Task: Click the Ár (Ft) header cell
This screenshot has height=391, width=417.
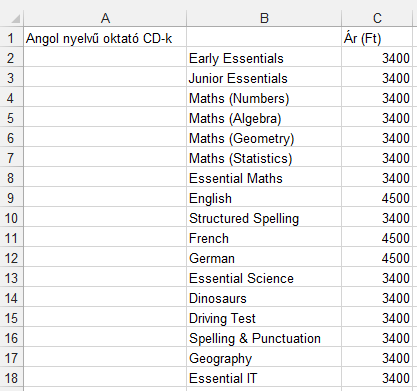Action: coord(377,38)
